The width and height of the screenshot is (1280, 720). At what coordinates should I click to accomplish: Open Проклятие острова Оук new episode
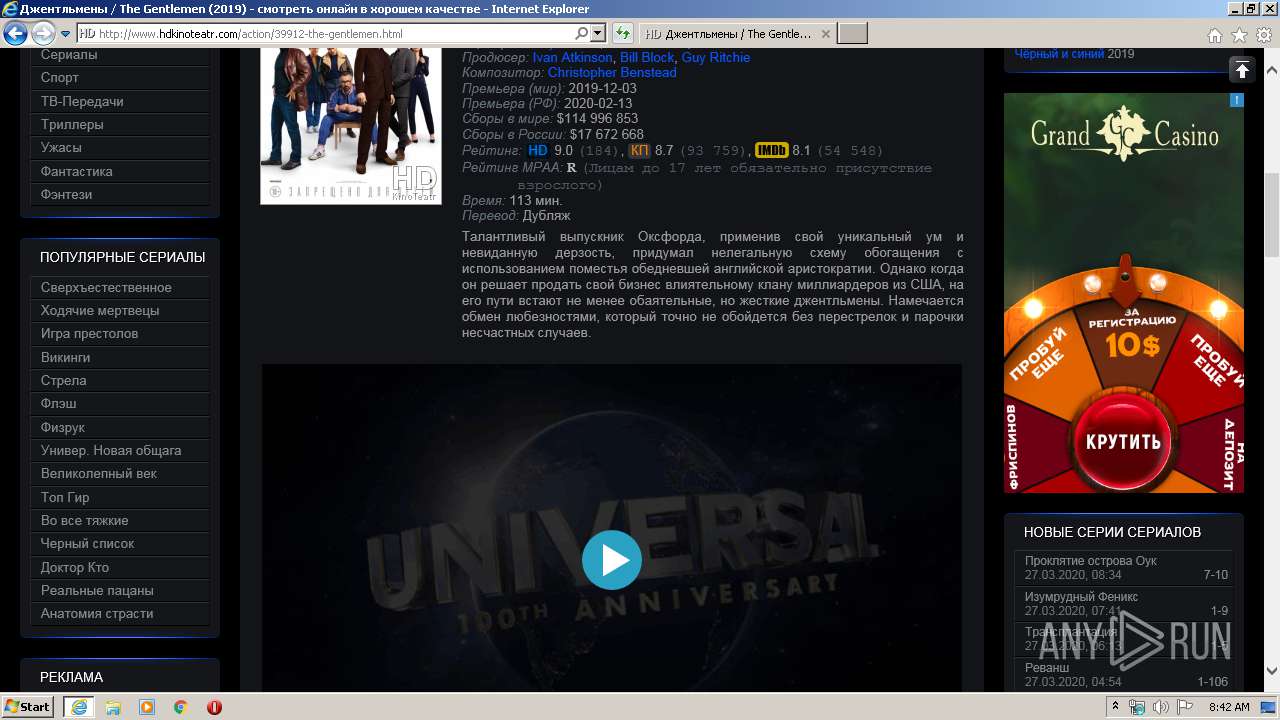(1124, 567)
